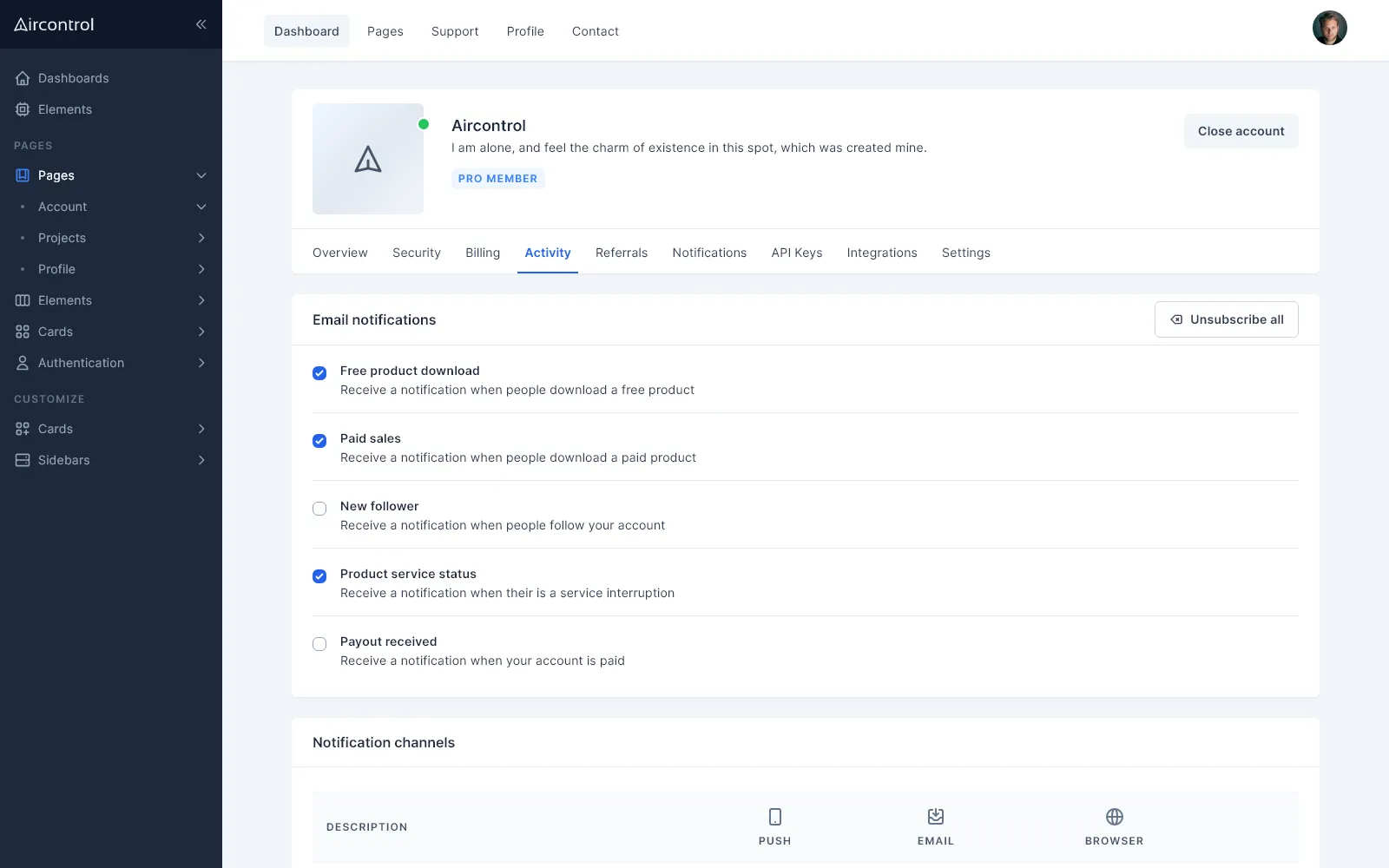The image size is (1389, 868).
Task: Click the Push phone icon
Action: pyautogui.click(x=775, y=817)
